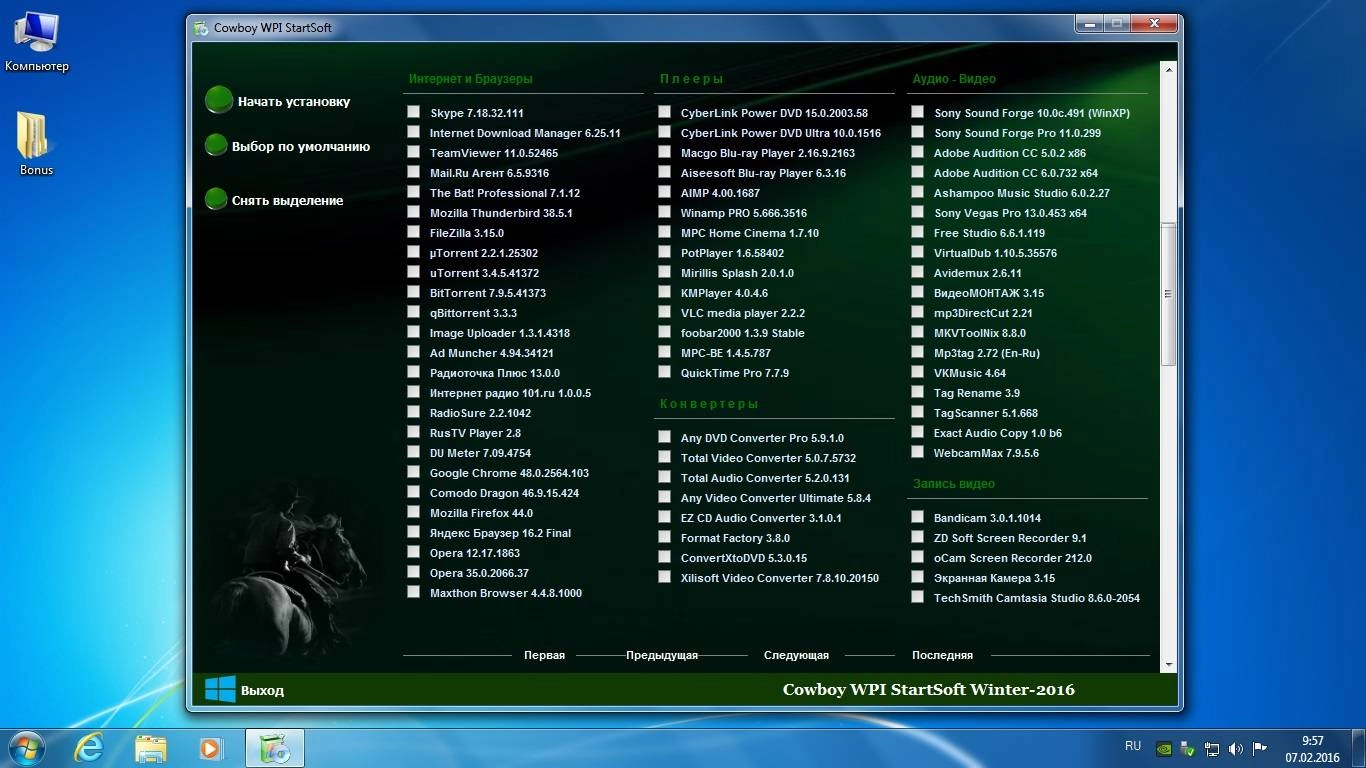
Task: Click the scrollbar up arrow
Action: (1168, 69)
